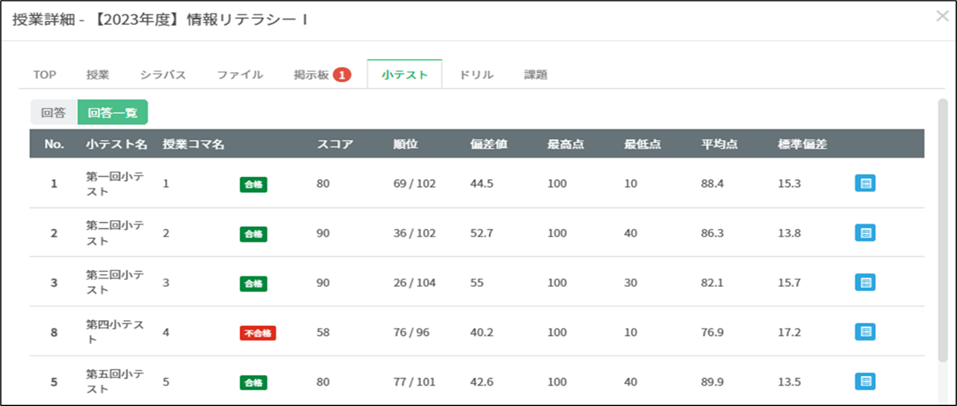Close the 授業詳細 dialog with X

[941, 16]
